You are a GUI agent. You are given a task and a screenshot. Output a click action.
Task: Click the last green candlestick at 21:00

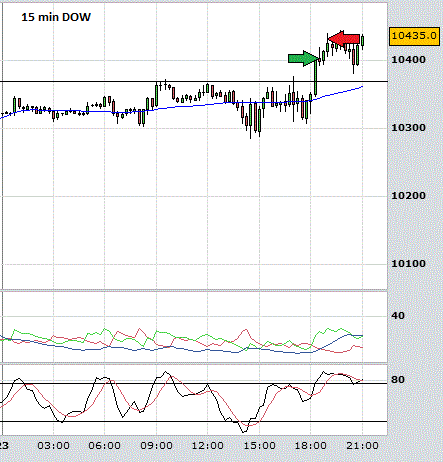pos(362,41)
